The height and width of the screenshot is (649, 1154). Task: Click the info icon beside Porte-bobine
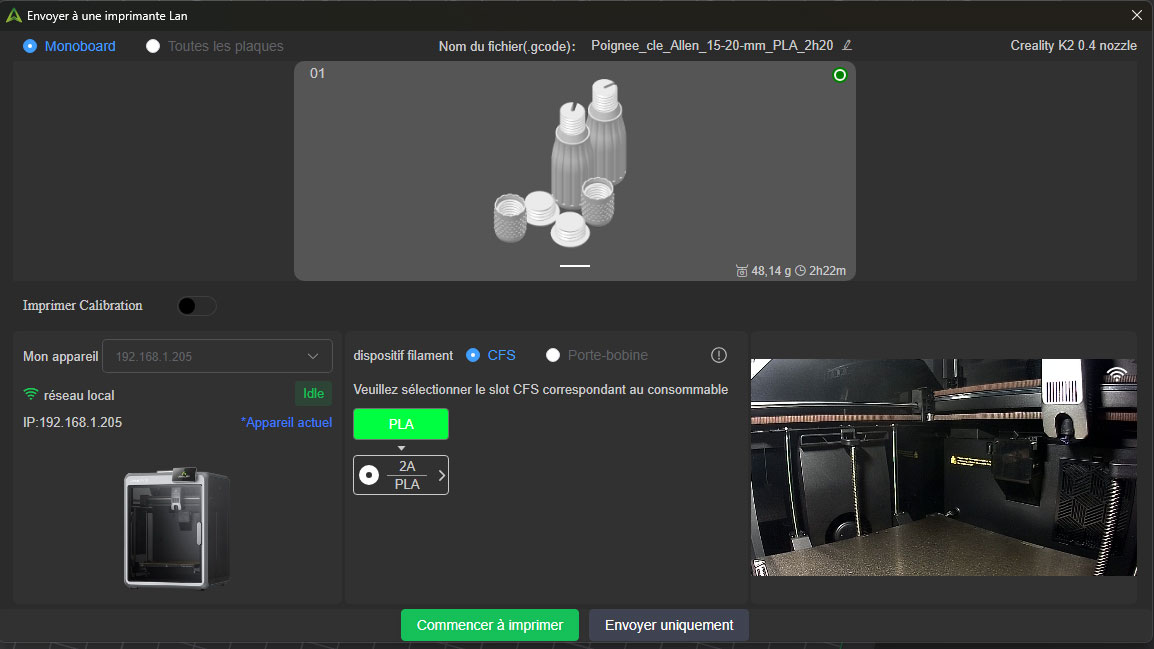[x=719, y=355]
